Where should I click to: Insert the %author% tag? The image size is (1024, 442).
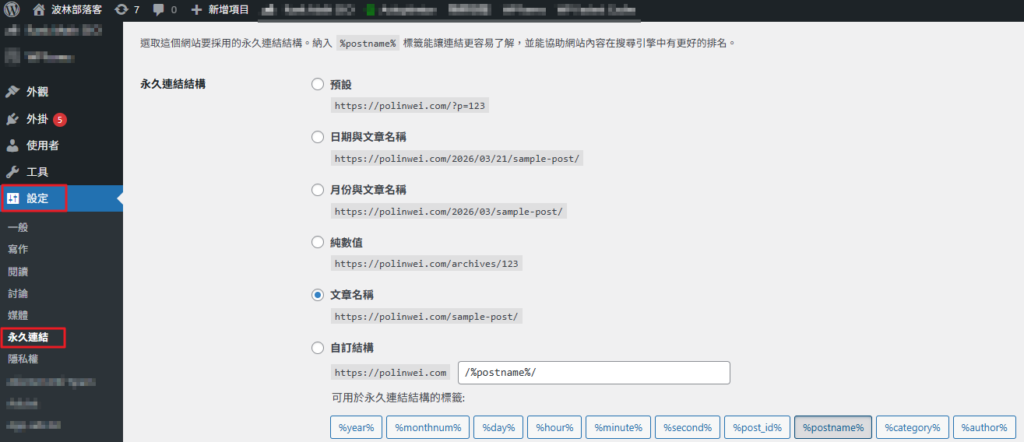coord(984,428)
